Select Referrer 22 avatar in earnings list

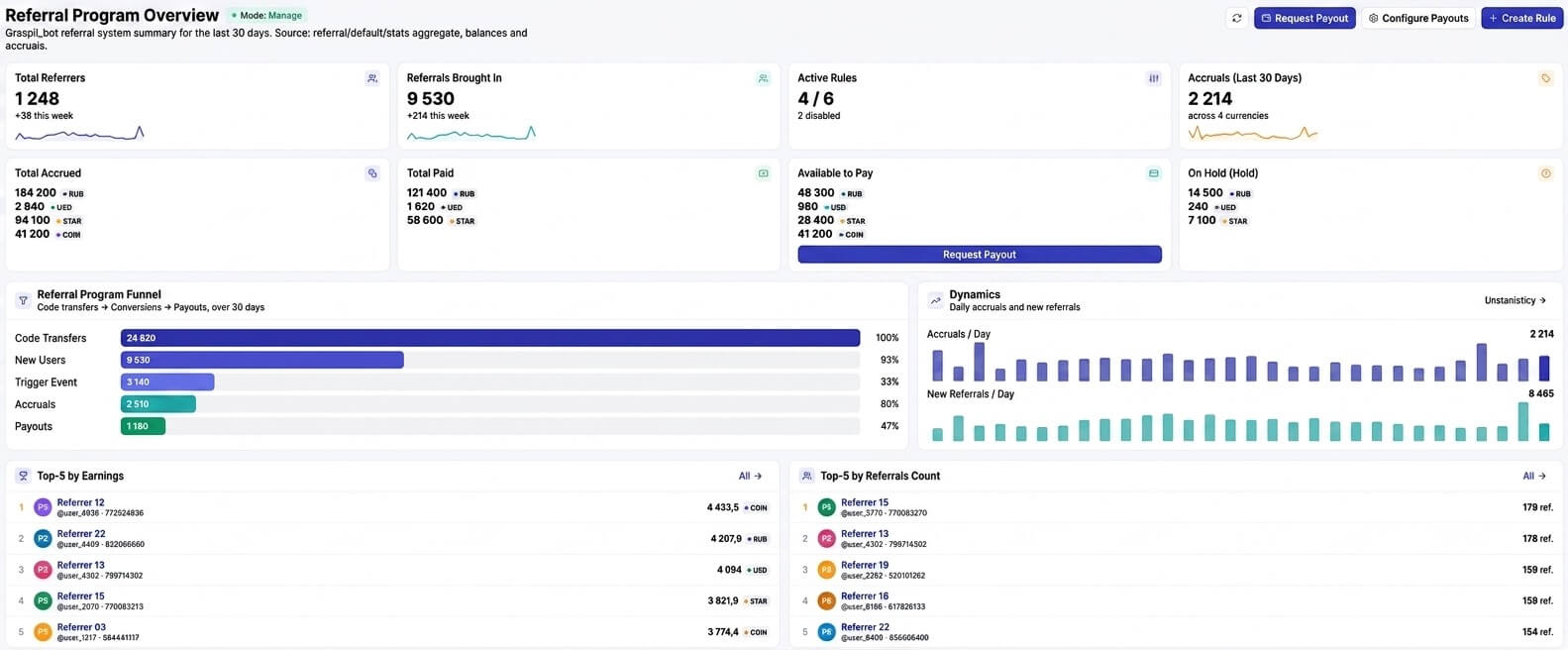pos(43,538)
